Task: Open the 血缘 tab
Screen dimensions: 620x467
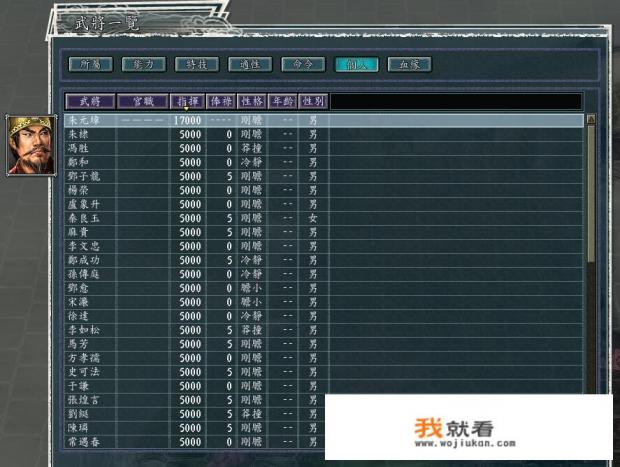Action: click(x=409, y=64)
